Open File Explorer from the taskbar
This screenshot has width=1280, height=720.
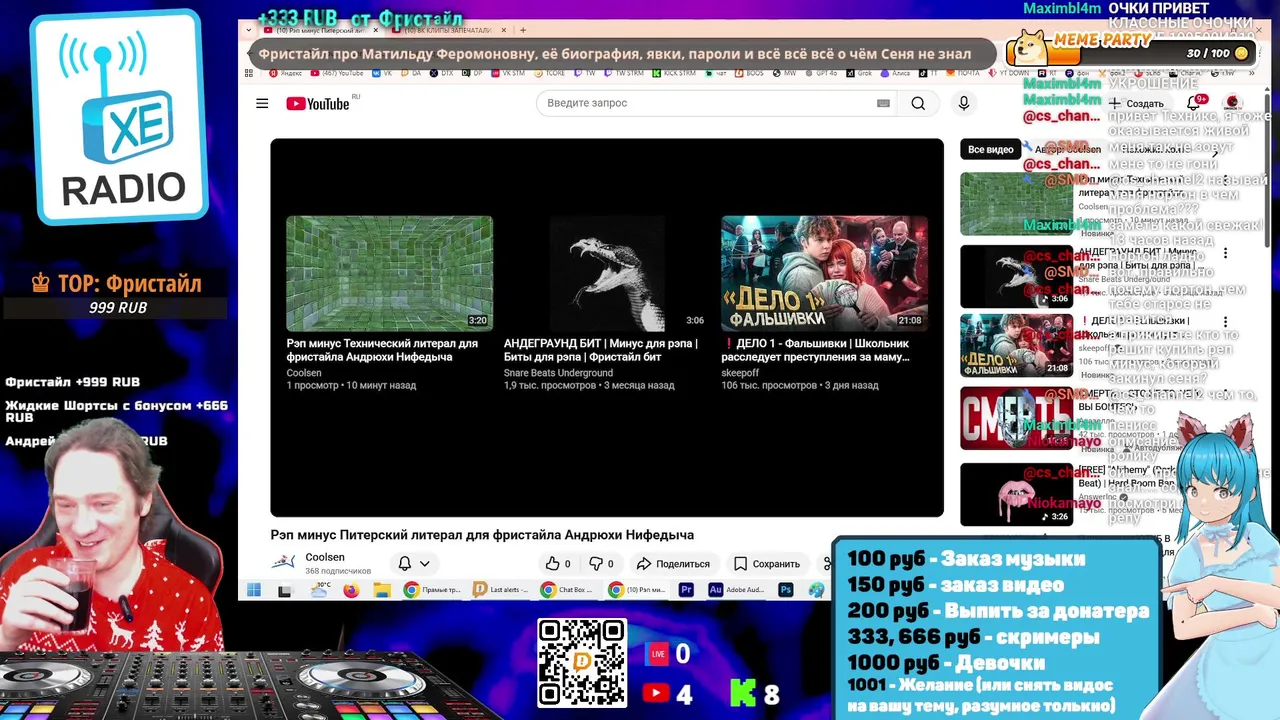pyautogui.click(x=382, y=590)
